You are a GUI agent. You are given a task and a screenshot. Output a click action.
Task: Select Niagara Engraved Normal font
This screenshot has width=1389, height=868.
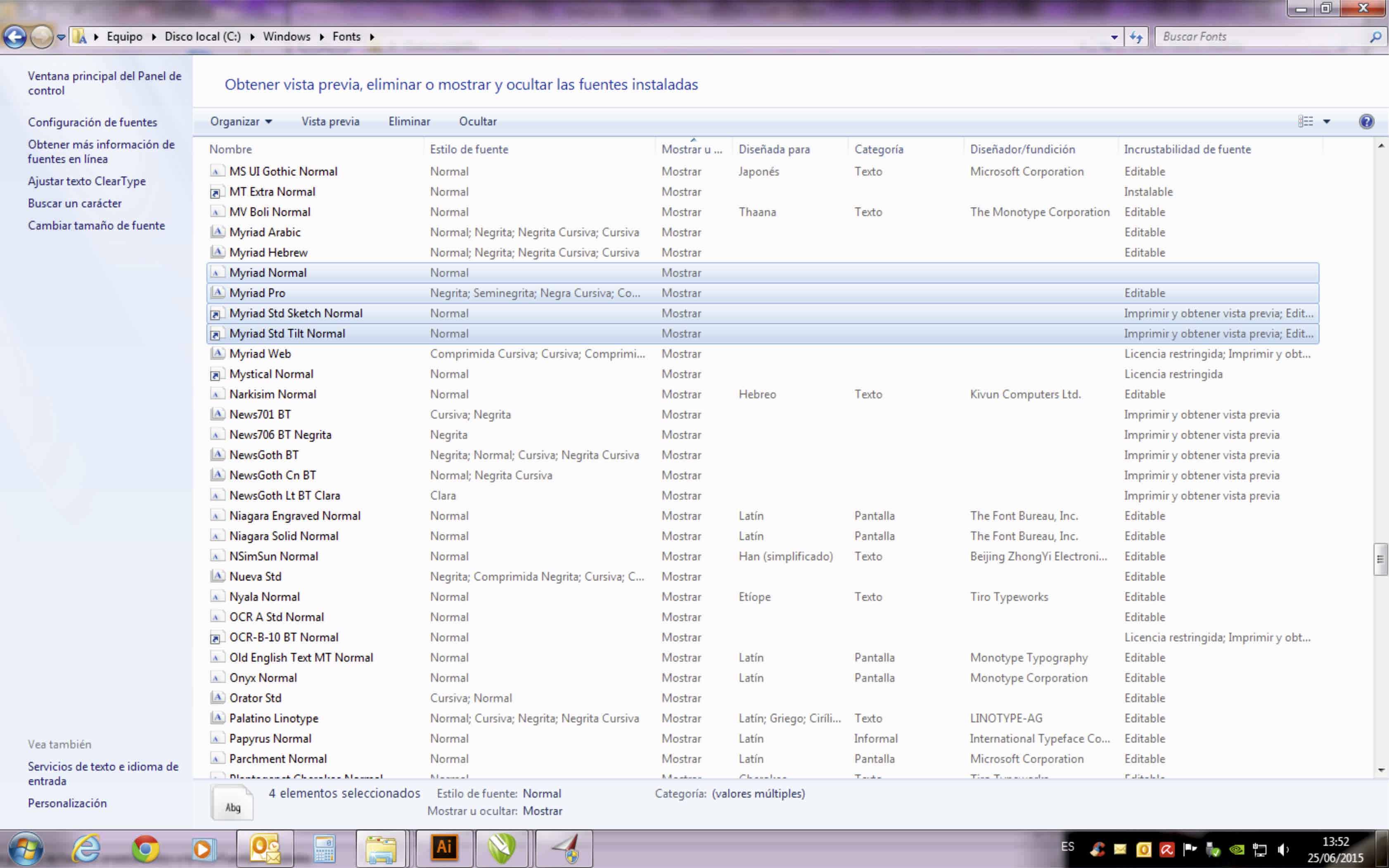coord(763,516)
